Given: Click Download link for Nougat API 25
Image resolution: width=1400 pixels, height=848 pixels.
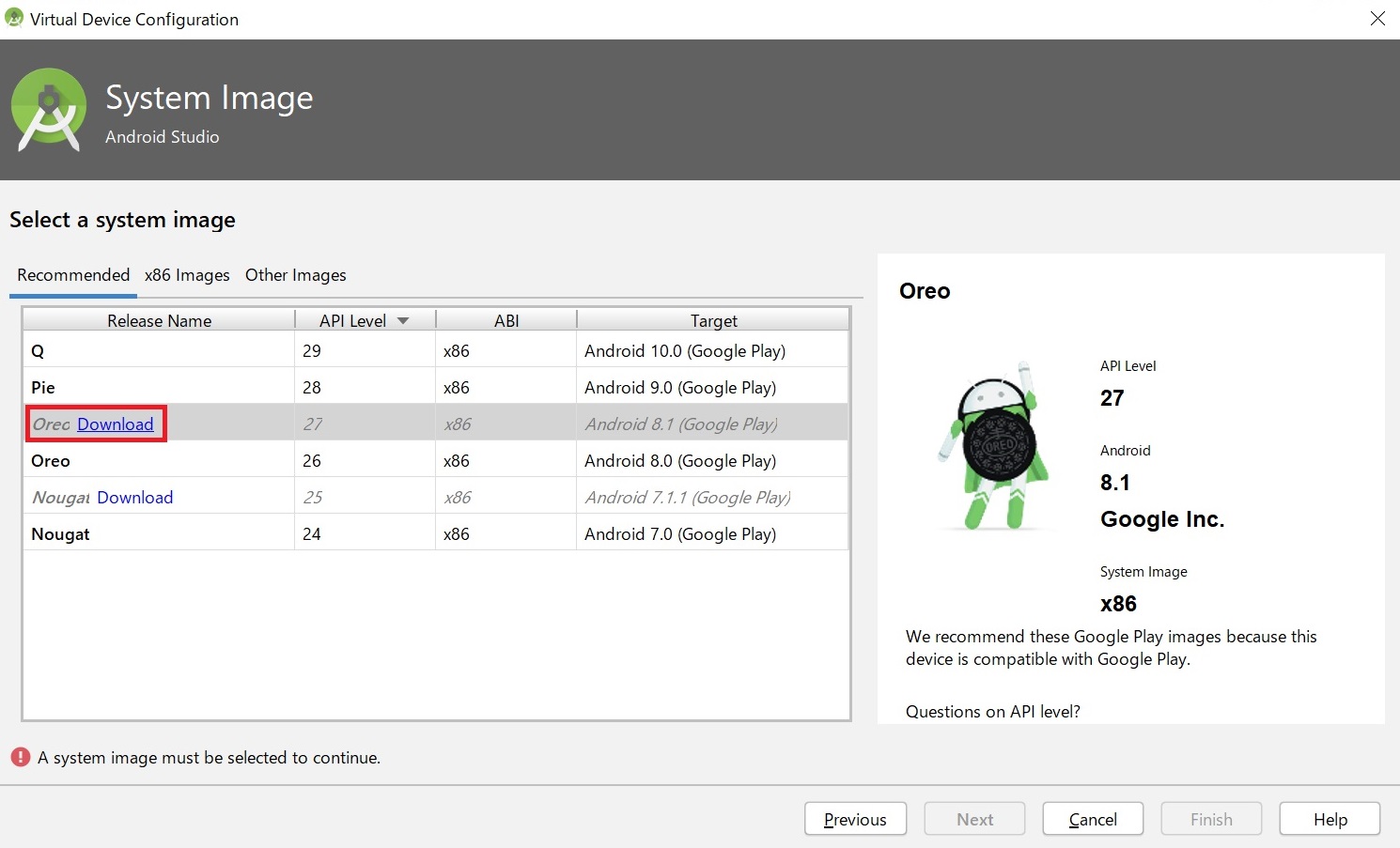Looking at the screenshot, I should (x=135, y=498).
